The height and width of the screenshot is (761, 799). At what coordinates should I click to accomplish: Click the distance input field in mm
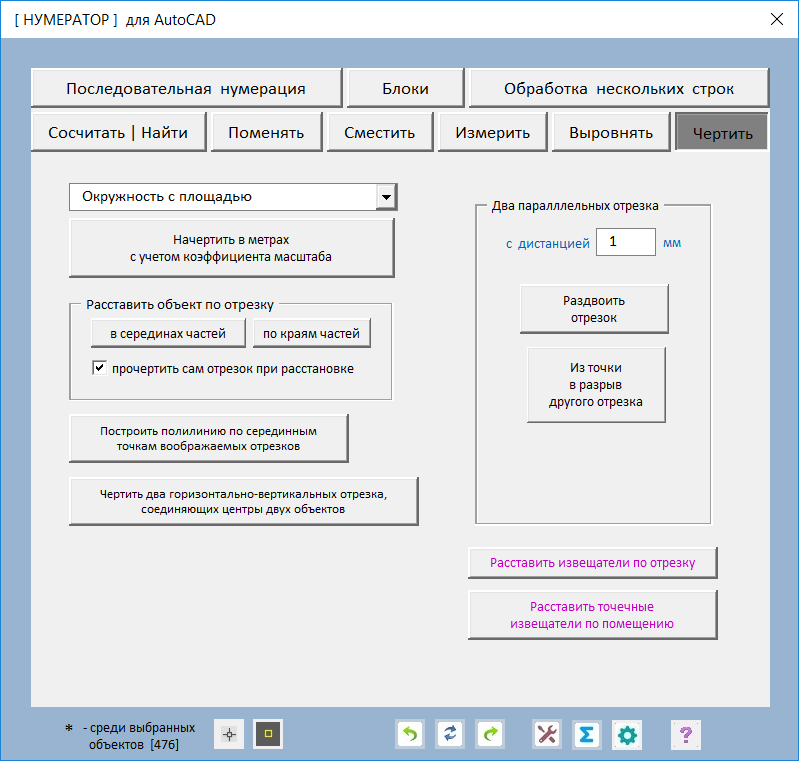coord(625,242)
